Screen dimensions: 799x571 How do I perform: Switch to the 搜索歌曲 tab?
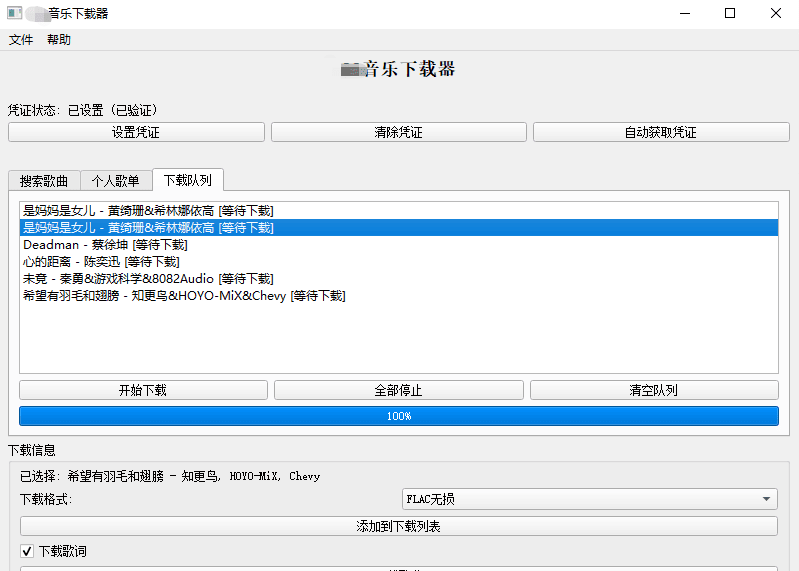click(x=44, y=181)
